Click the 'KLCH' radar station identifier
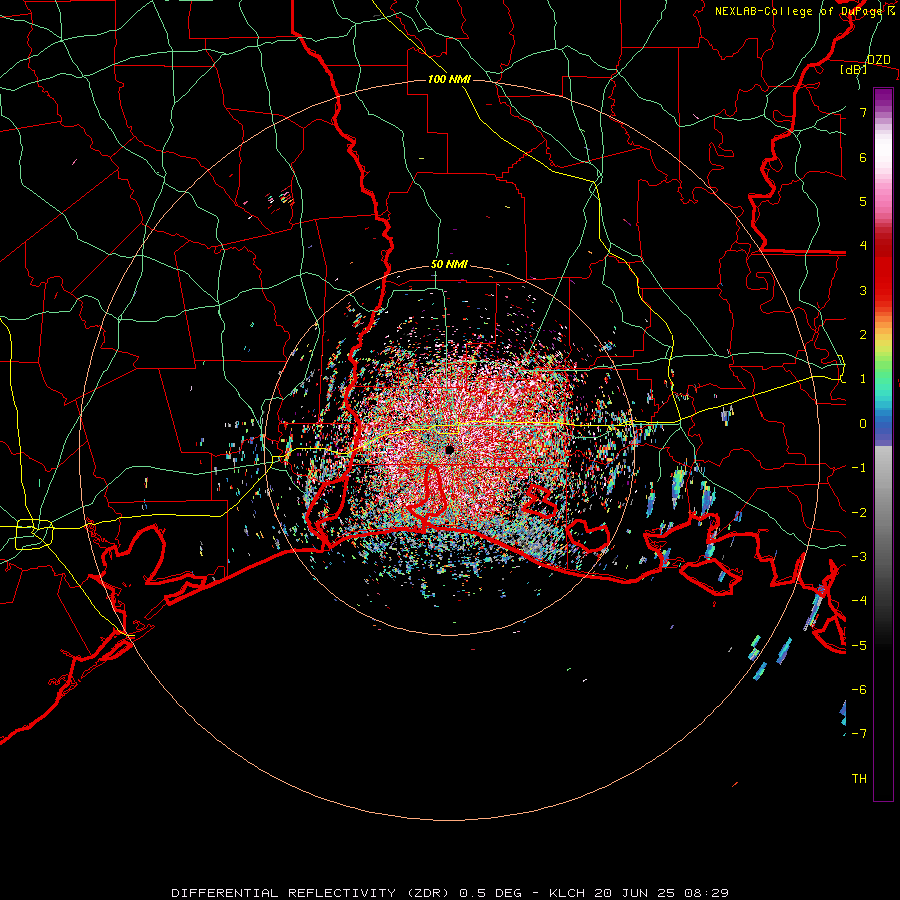This screenshot has height=900, width=900. pos(567,893)
